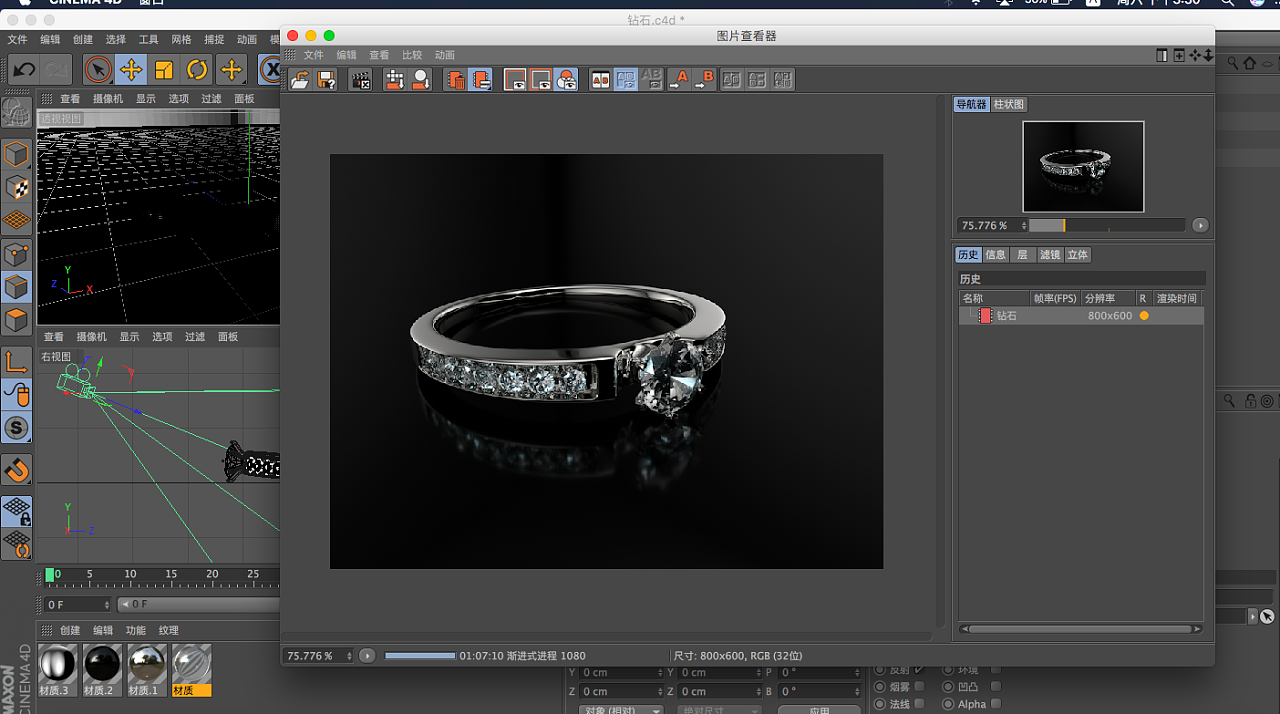This screenshot has height=714, width=1280.
Task: Select the Rotate tool in main toolbar
Action: pyautogui.click(x=197, y=69)
